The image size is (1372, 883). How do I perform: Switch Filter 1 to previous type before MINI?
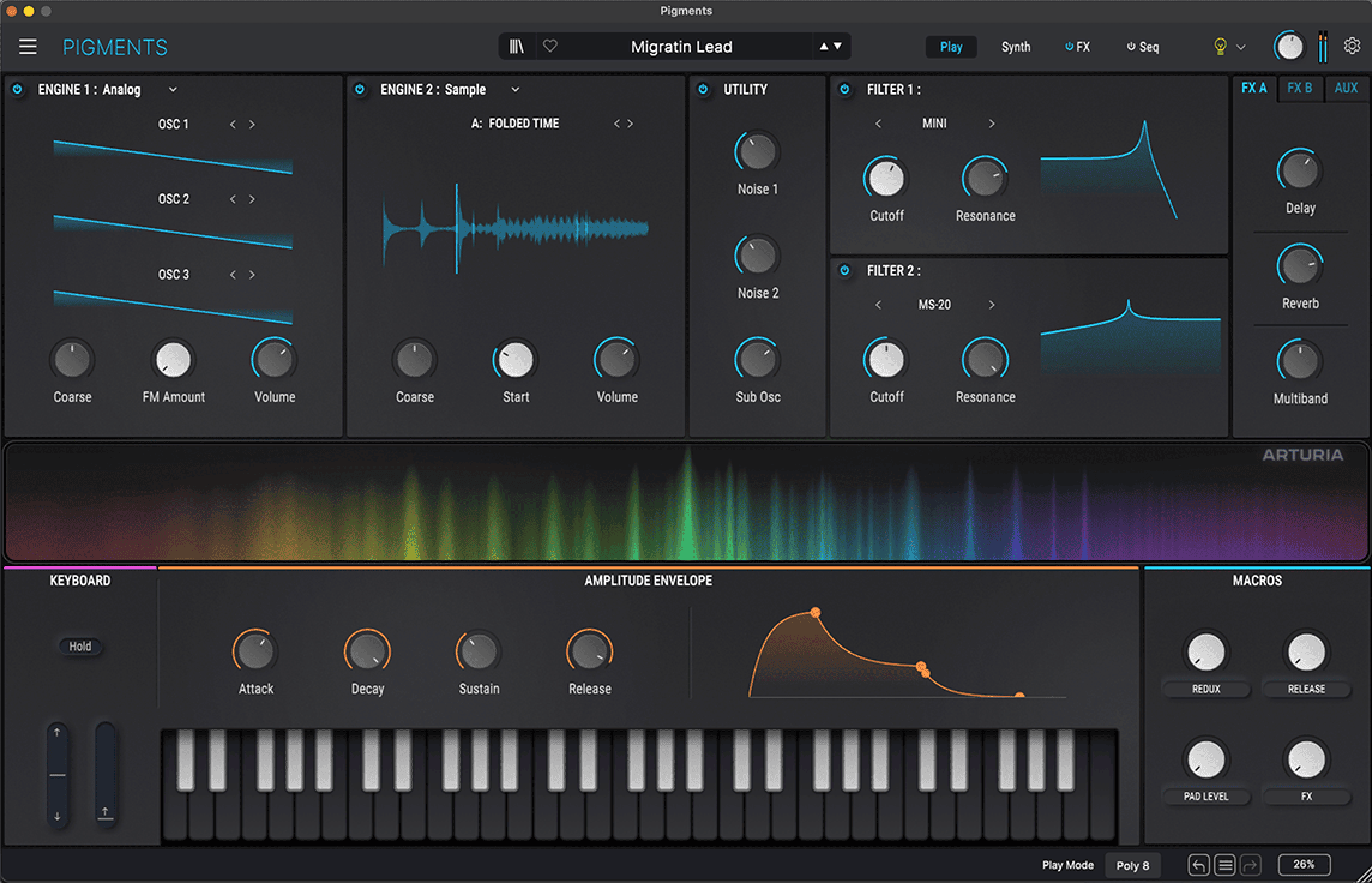tap(878, 124)
